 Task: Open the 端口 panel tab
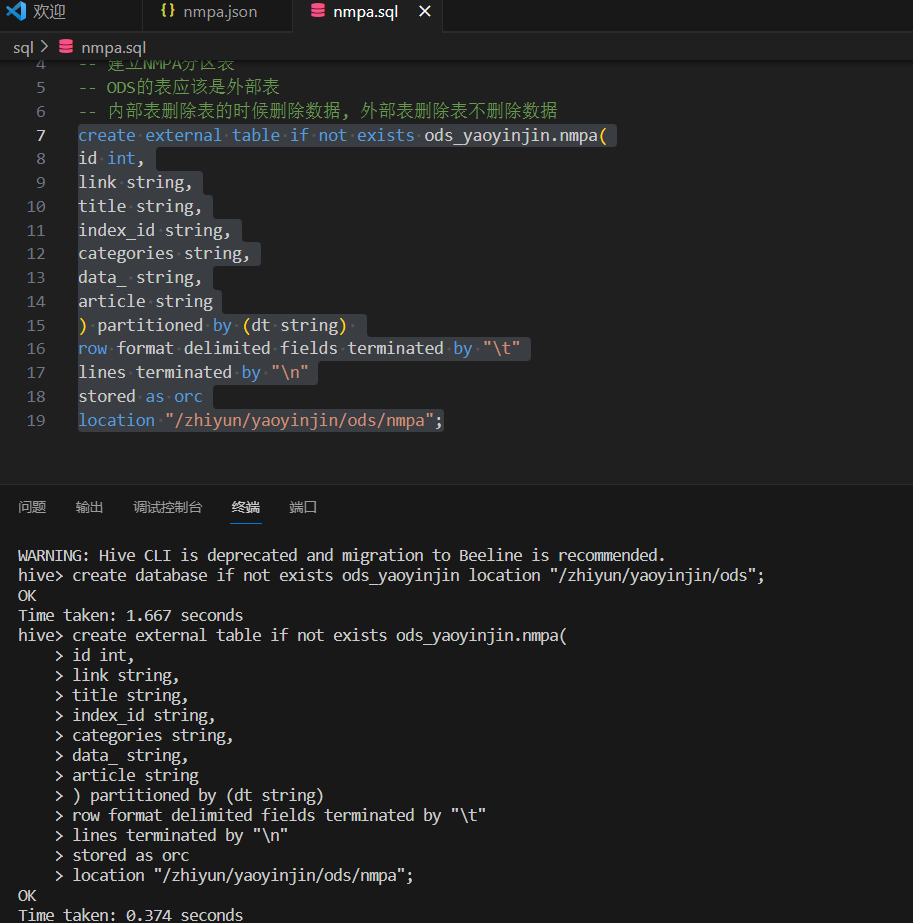pyautogui.click(x=303, y=507)
